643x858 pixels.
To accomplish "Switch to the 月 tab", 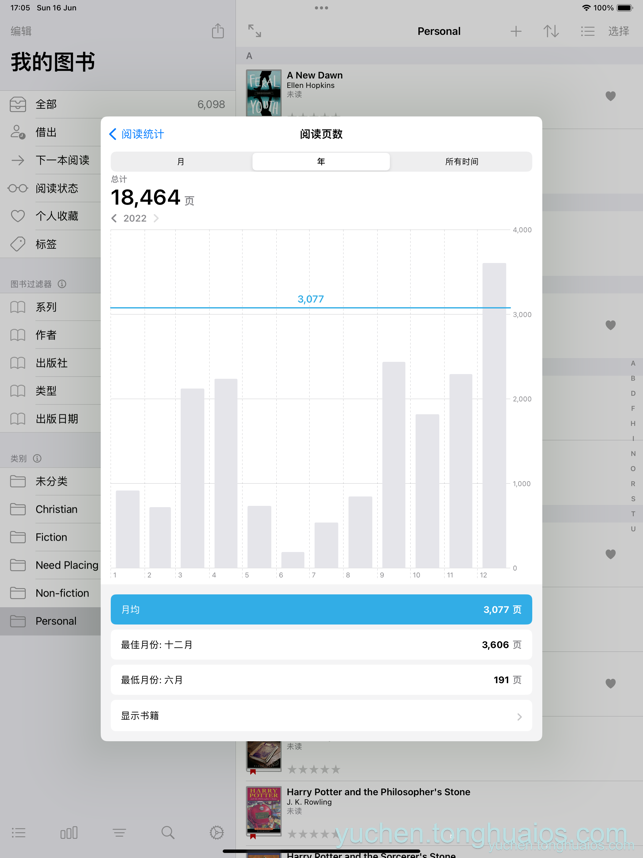I will [x=181, y=161].
